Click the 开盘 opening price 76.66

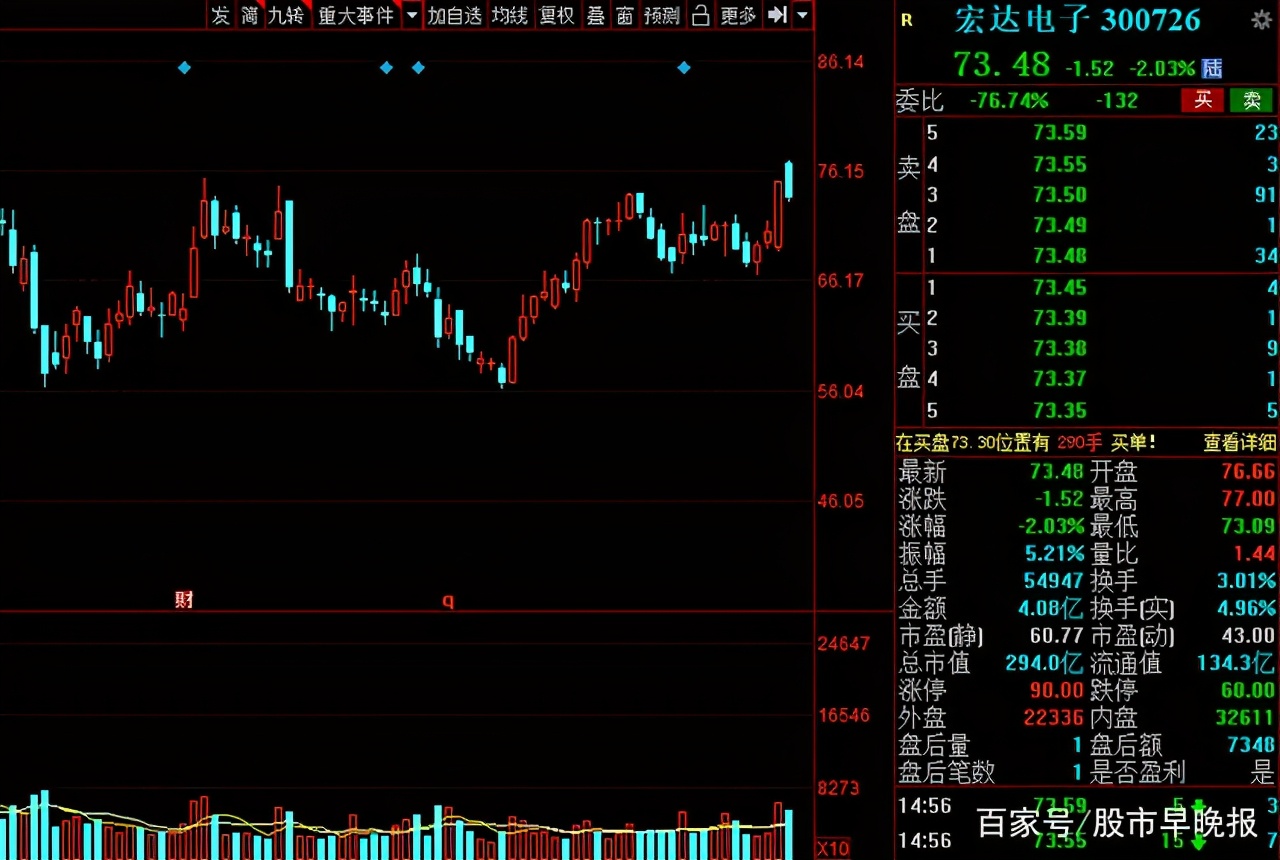pyautogui.click(x=1249, y=472)
